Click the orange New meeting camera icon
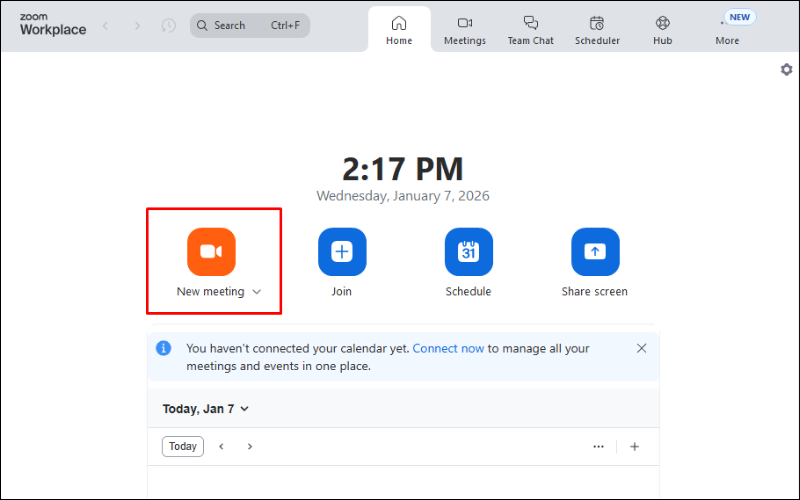Viewport: 800px width, 500px height. (x=211, y=252)
